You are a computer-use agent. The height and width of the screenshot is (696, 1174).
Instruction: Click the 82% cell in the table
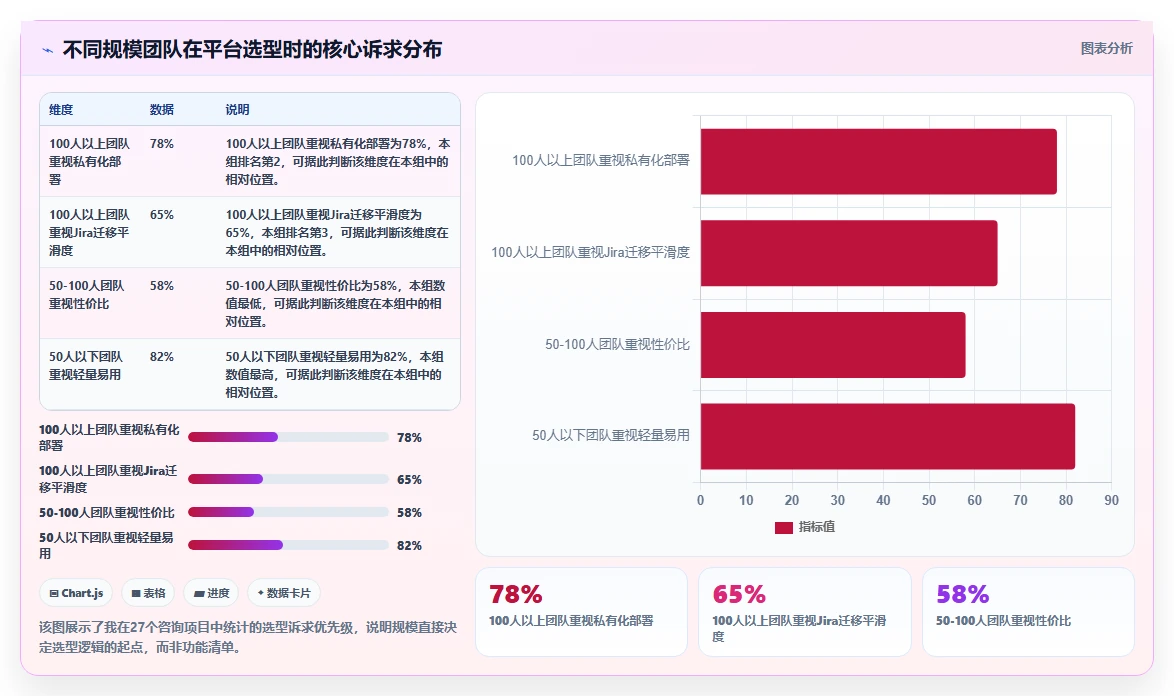162,357
